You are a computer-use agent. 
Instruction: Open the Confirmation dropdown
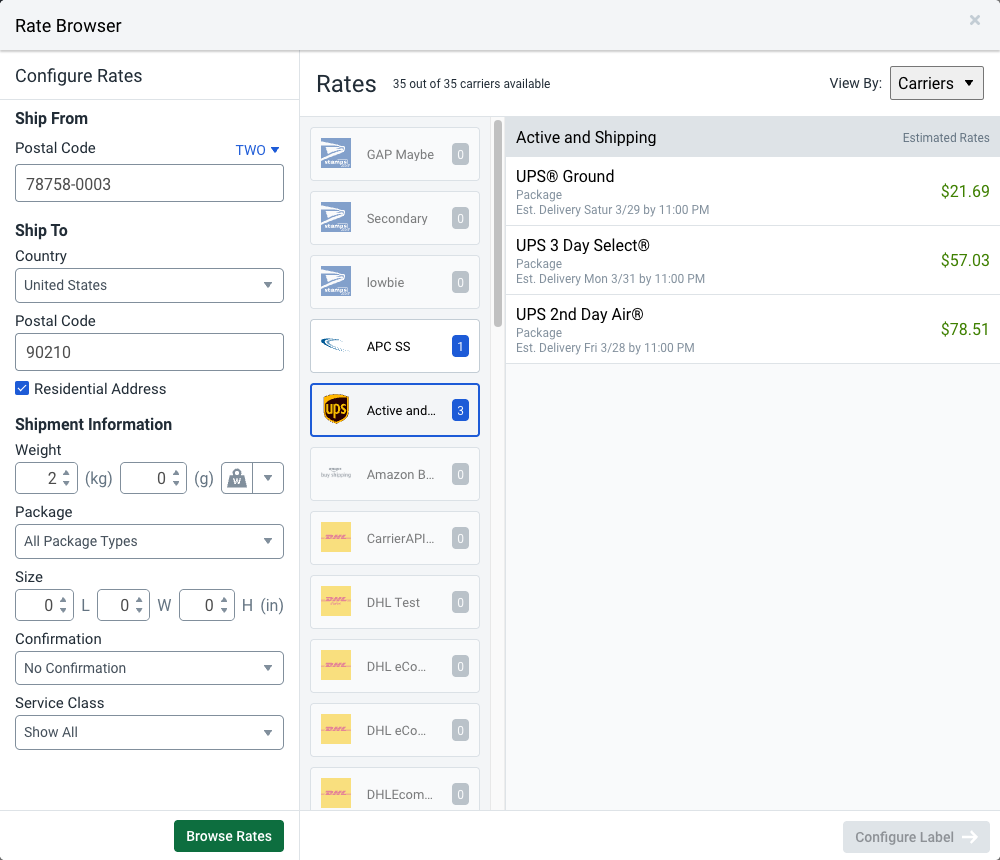(149, 668)
